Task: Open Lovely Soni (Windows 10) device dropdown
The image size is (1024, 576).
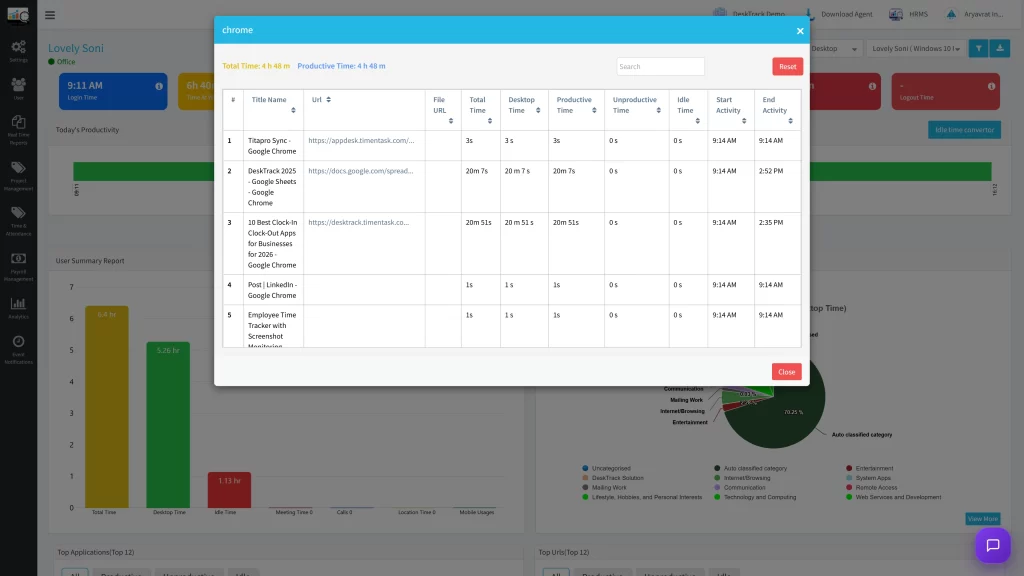Action: [916, 48]
